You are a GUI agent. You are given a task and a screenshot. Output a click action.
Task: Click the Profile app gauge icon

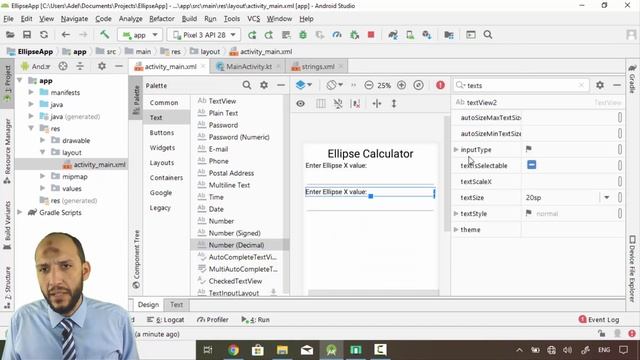[x=337, y=35]
